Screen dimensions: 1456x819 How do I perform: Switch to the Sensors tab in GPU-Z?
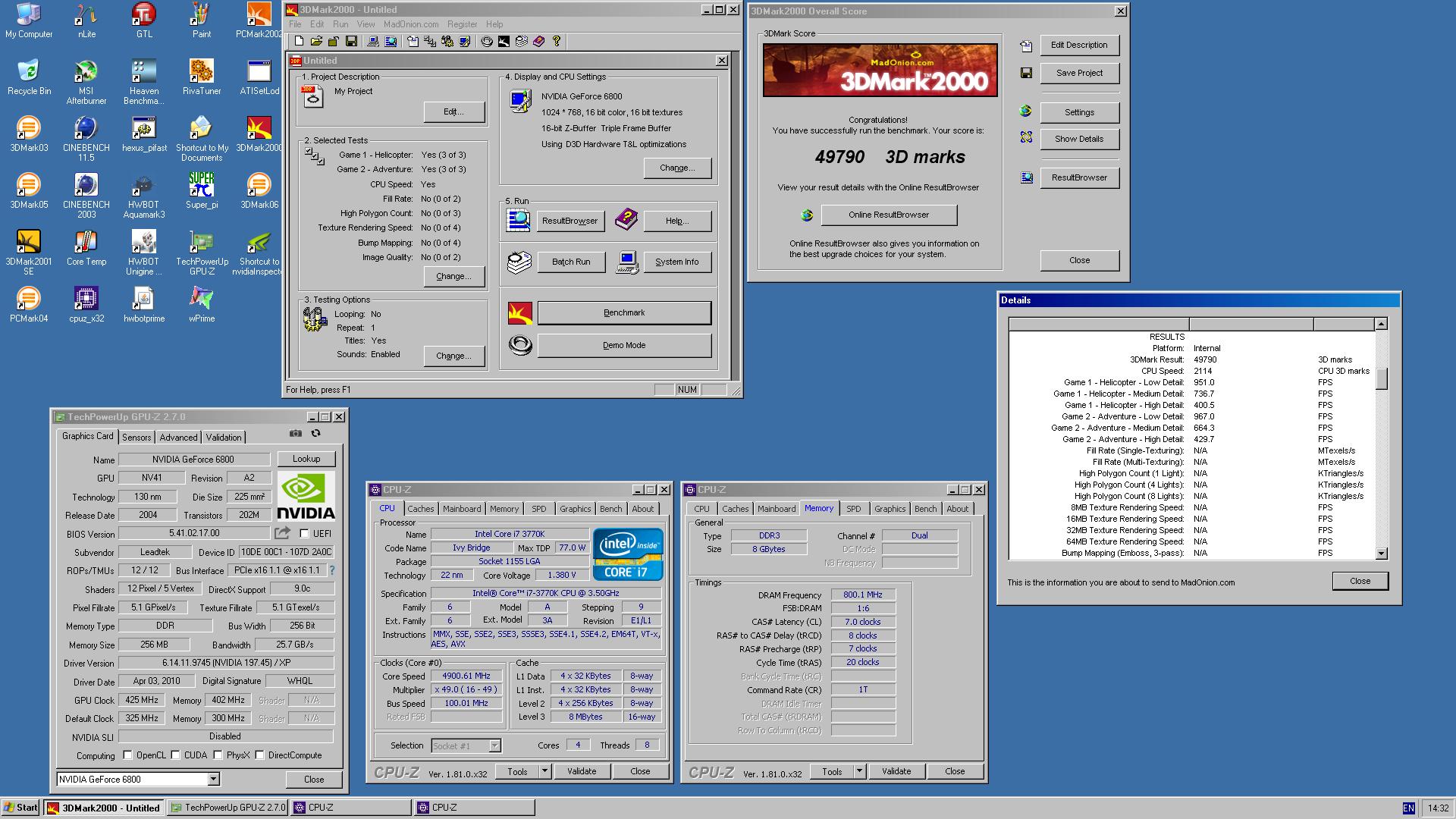pos(136,438)
